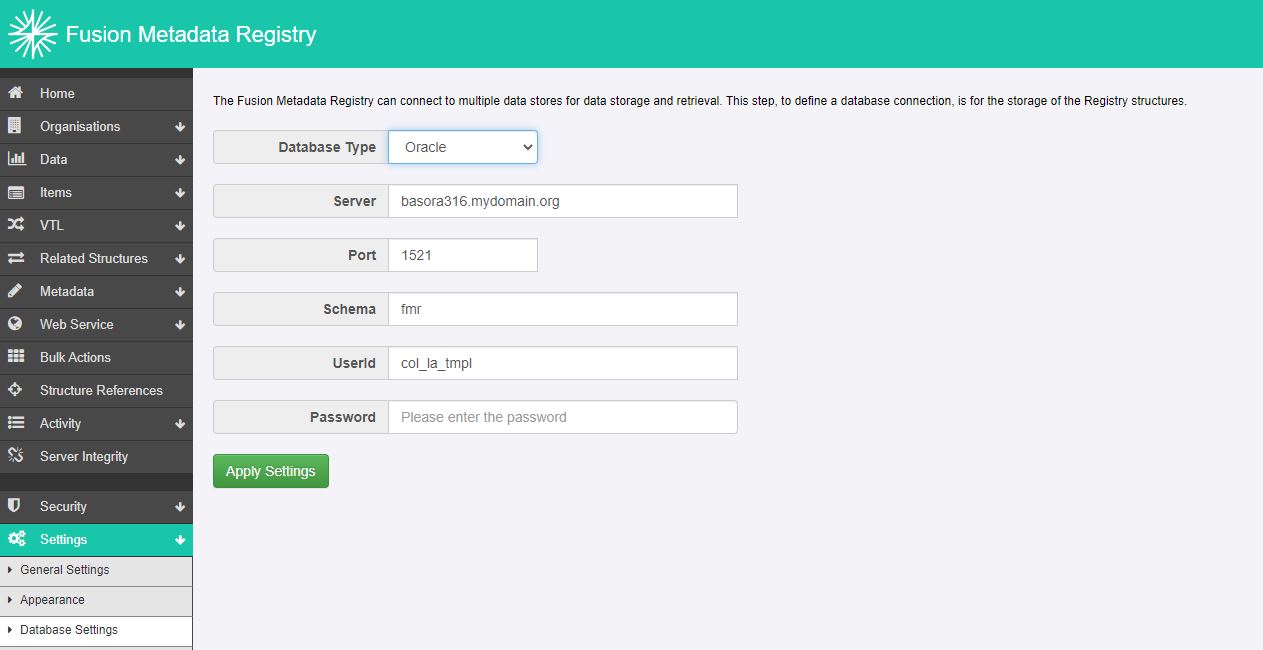Open the Database Type dropdown
This screenshot has width=1263, height=650.
tap(462, 147)
